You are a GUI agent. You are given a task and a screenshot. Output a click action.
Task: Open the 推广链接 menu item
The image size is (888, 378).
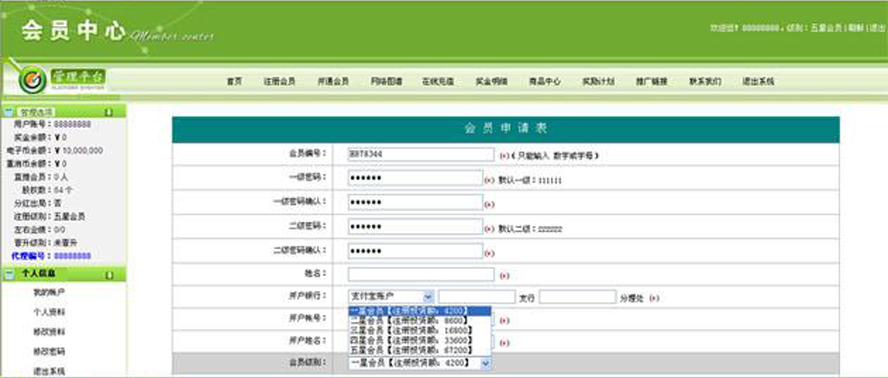click(x=651, y=82)
